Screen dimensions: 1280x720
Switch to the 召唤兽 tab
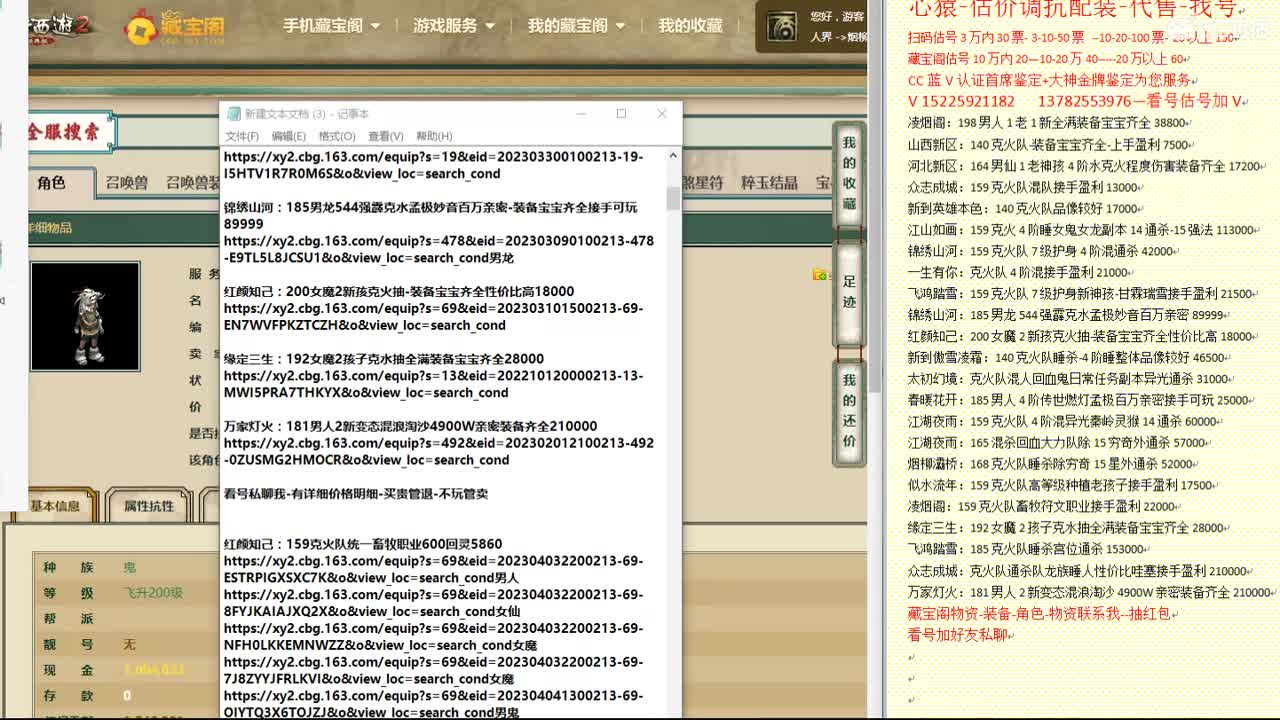[127, 183]
